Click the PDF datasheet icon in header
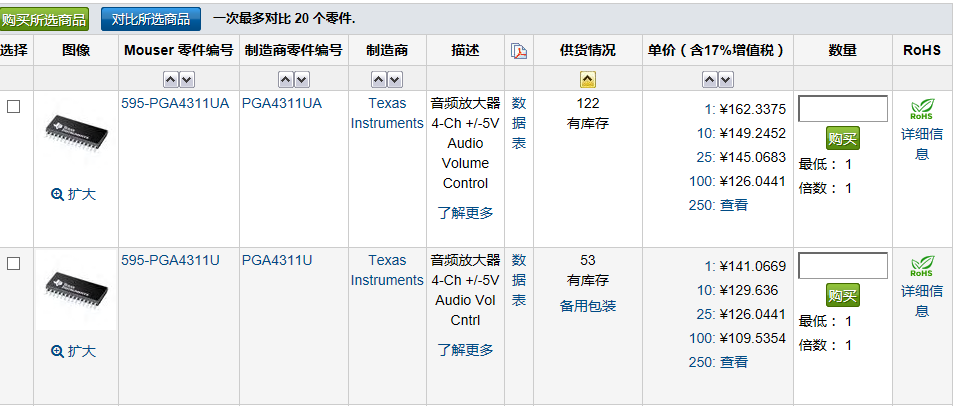 pos(518,51)
